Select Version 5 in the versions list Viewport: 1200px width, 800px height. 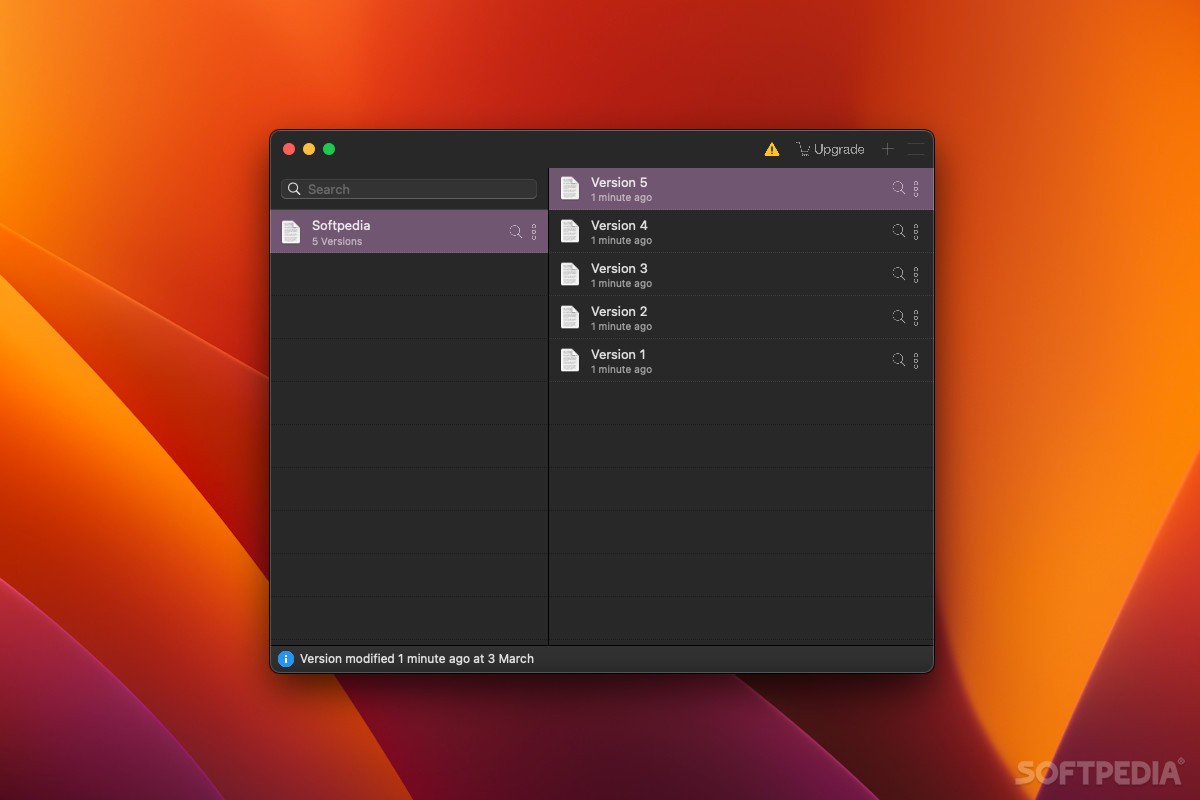tap(741, 188)
